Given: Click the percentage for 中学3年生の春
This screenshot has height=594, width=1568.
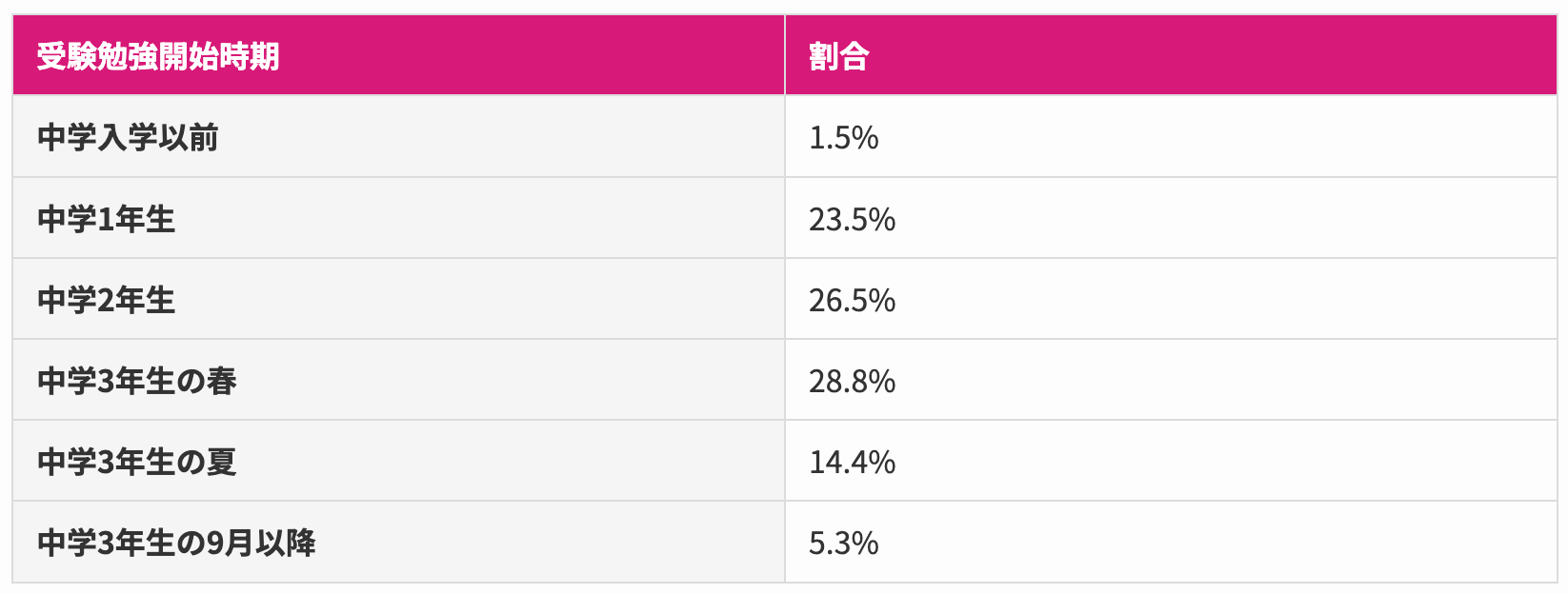Looking at the screenshot, I should (x=852, y=381).
